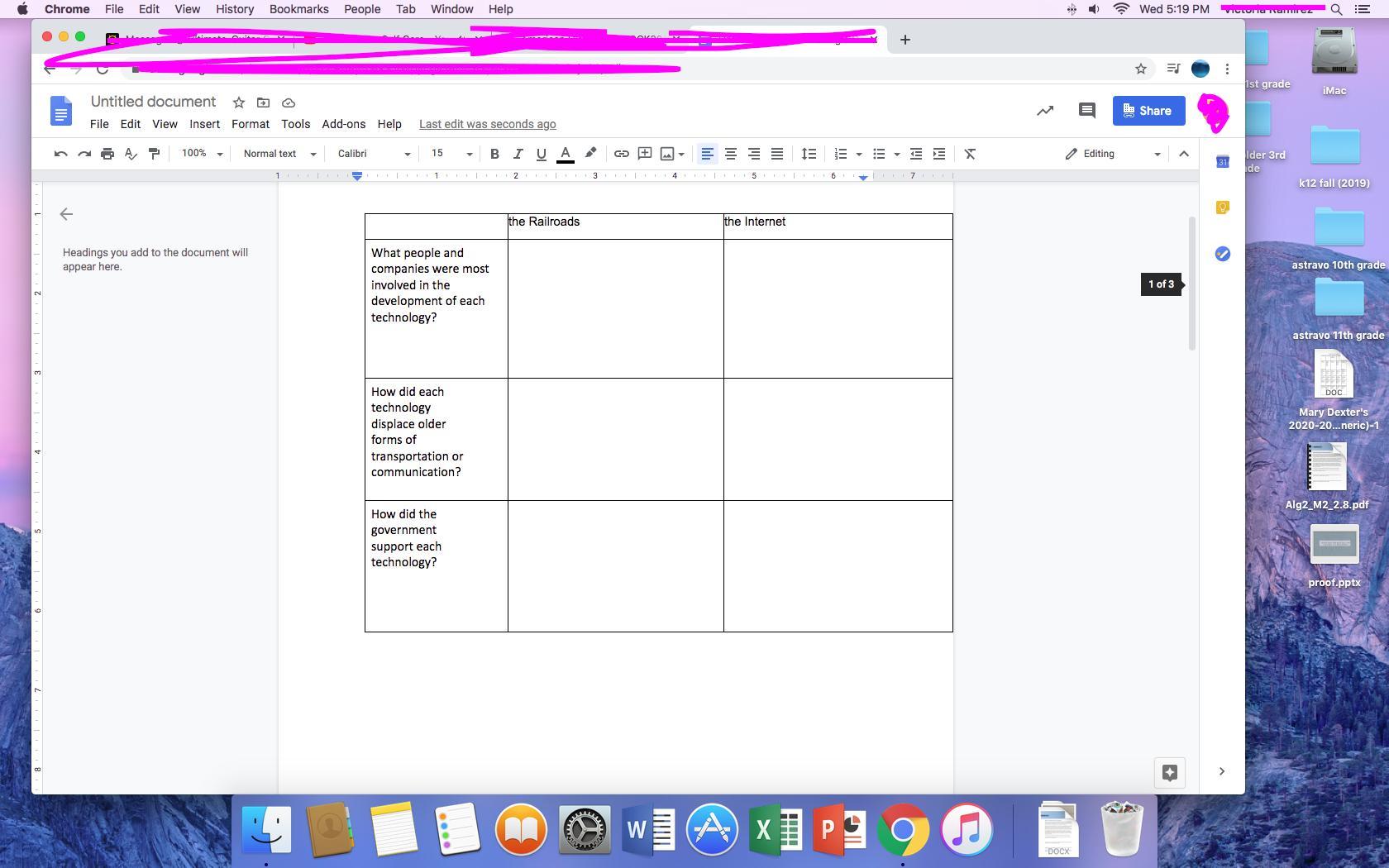This screenshot has width=1389, height=868.
Task: Expand bulleted list options arrow
Action: coord(897,155)
